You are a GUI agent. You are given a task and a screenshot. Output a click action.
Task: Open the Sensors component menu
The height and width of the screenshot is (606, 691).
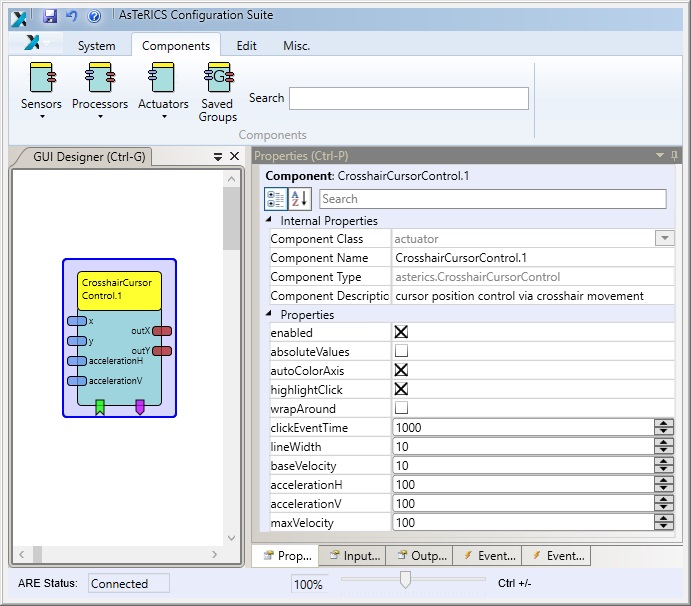click(41, 90)
